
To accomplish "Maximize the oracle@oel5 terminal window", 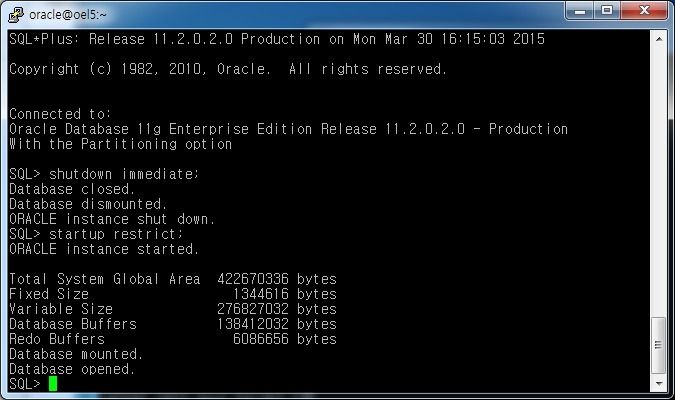I will click(607, 11).
